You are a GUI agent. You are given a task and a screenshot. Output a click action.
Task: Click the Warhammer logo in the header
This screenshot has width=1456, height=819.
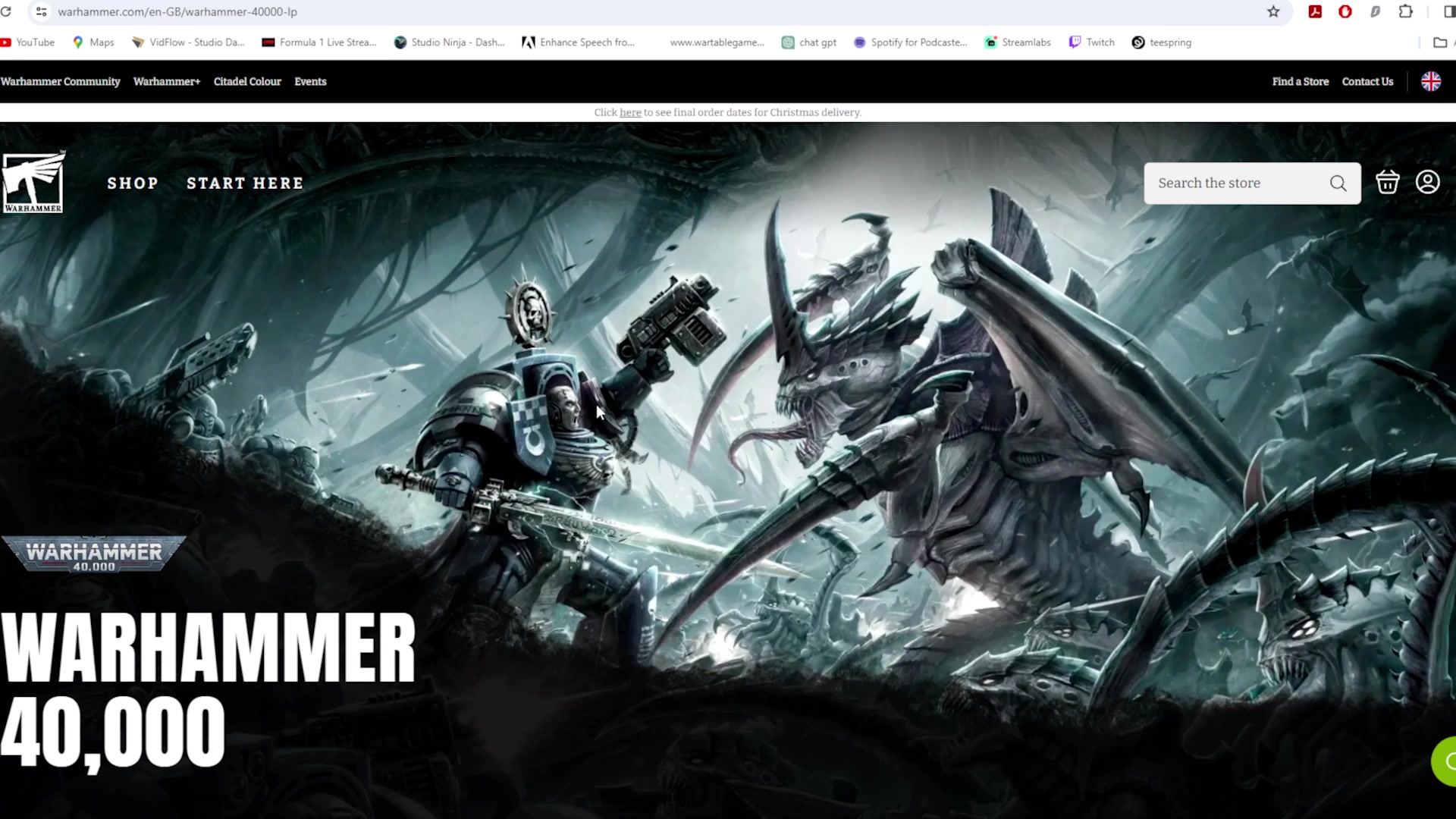pyautogui.click(x=33, y=182)
